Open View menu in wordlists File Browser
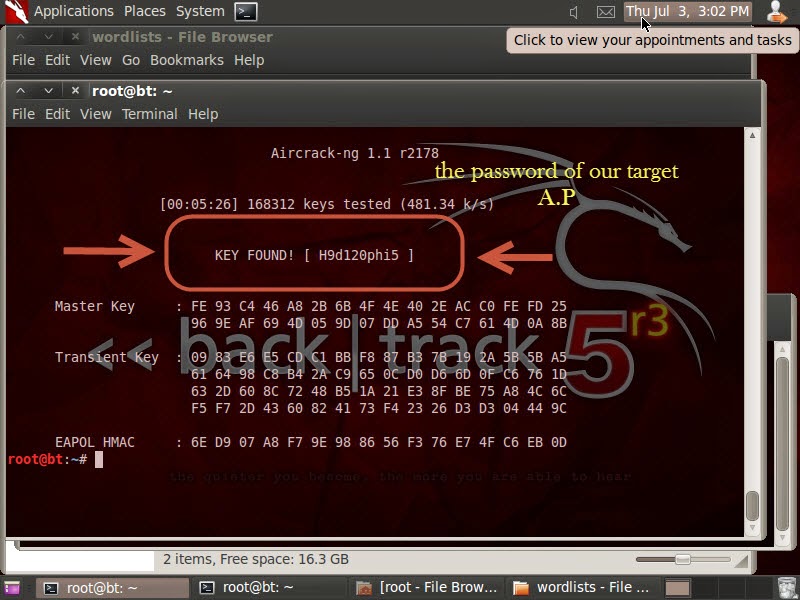 point(95,60)
